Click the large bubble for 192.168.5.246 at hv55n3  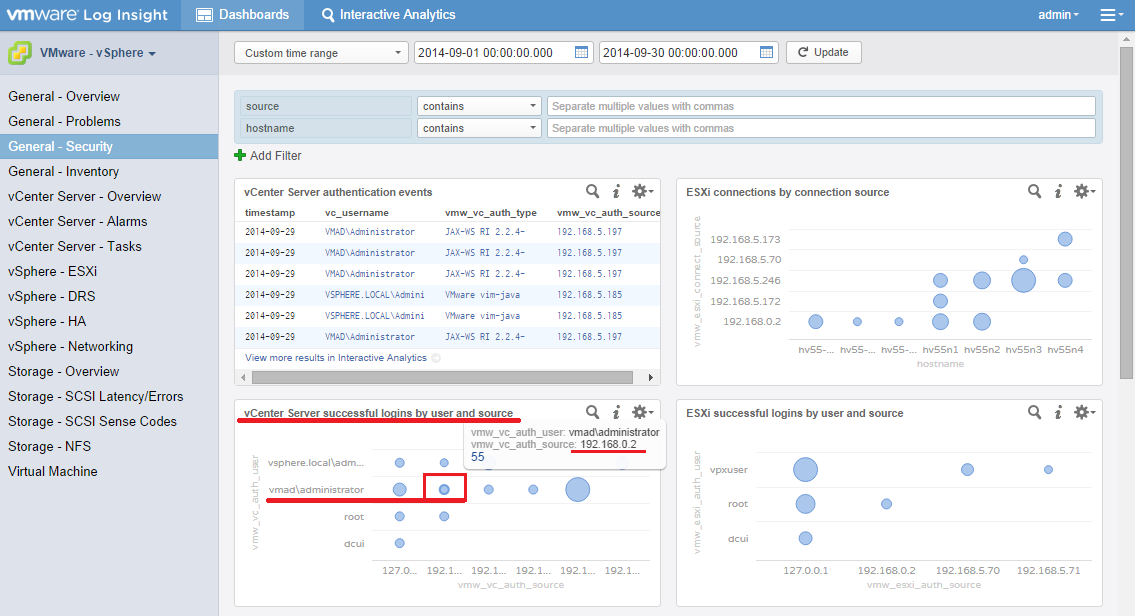tap(1024, 280)
